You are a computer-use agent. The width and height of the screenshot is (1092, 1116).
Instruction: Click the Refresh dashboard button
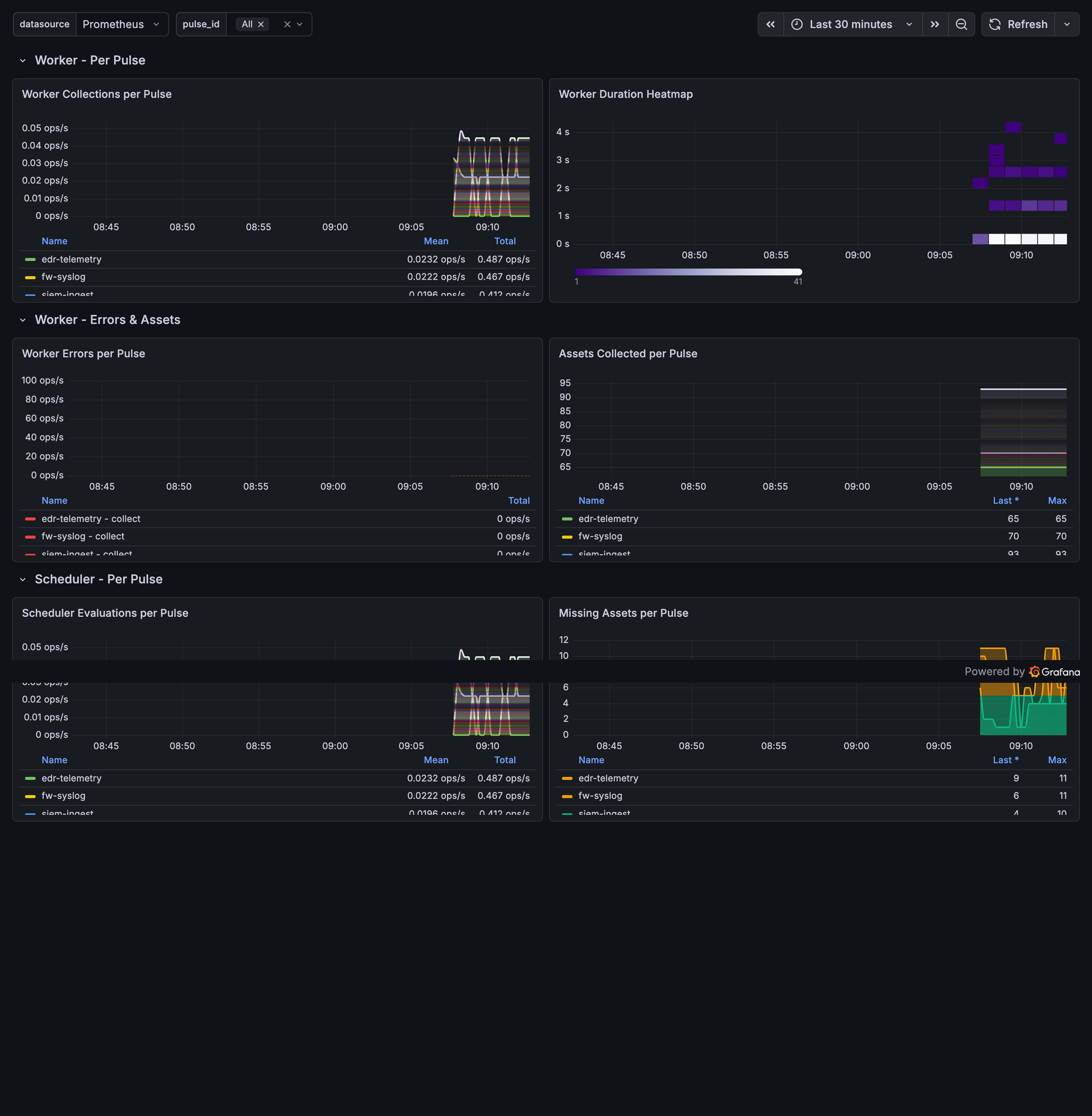[x=1018, y=24]
